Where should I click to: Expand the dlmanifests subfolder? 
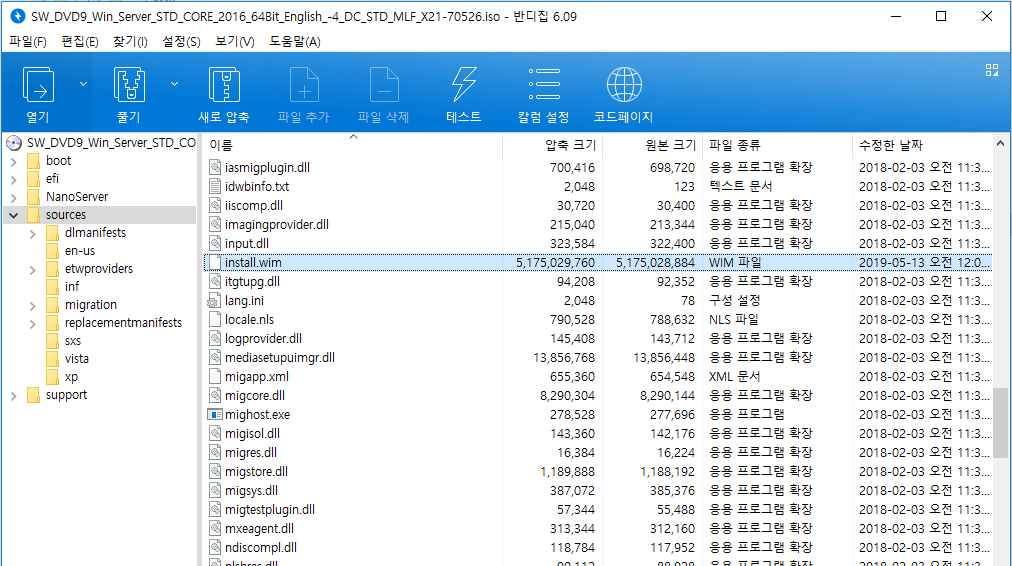[x=32, y=234]
